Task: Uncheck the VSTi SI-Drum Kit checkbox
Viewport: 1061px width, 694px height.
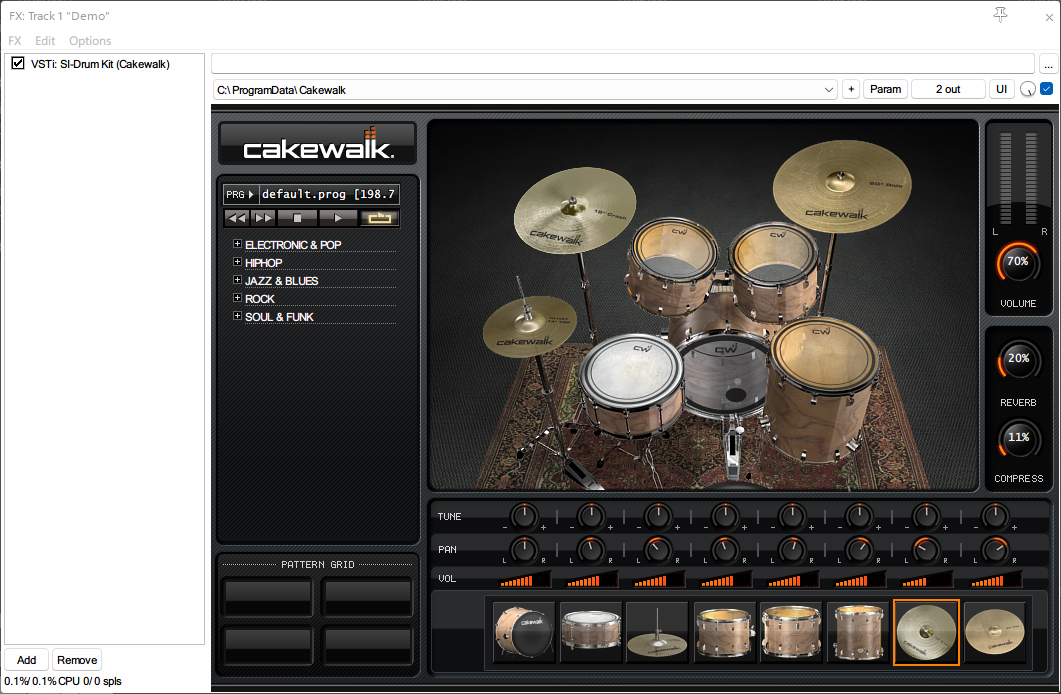Action: tap(18, 64)
